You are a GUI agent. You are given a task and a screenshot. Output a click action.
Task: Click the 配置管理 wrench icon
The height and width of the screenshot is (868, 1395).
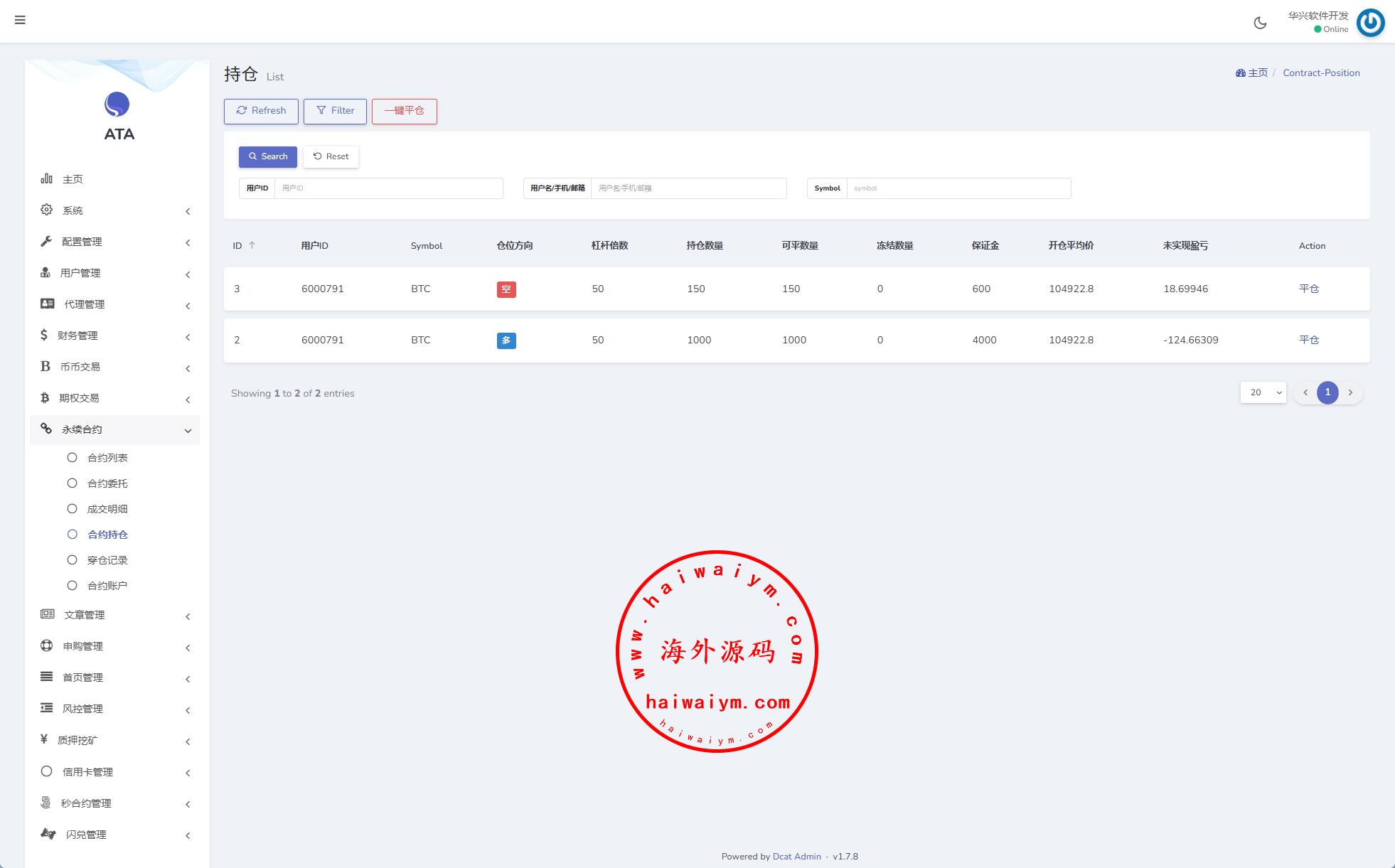[x=46, y=241]
